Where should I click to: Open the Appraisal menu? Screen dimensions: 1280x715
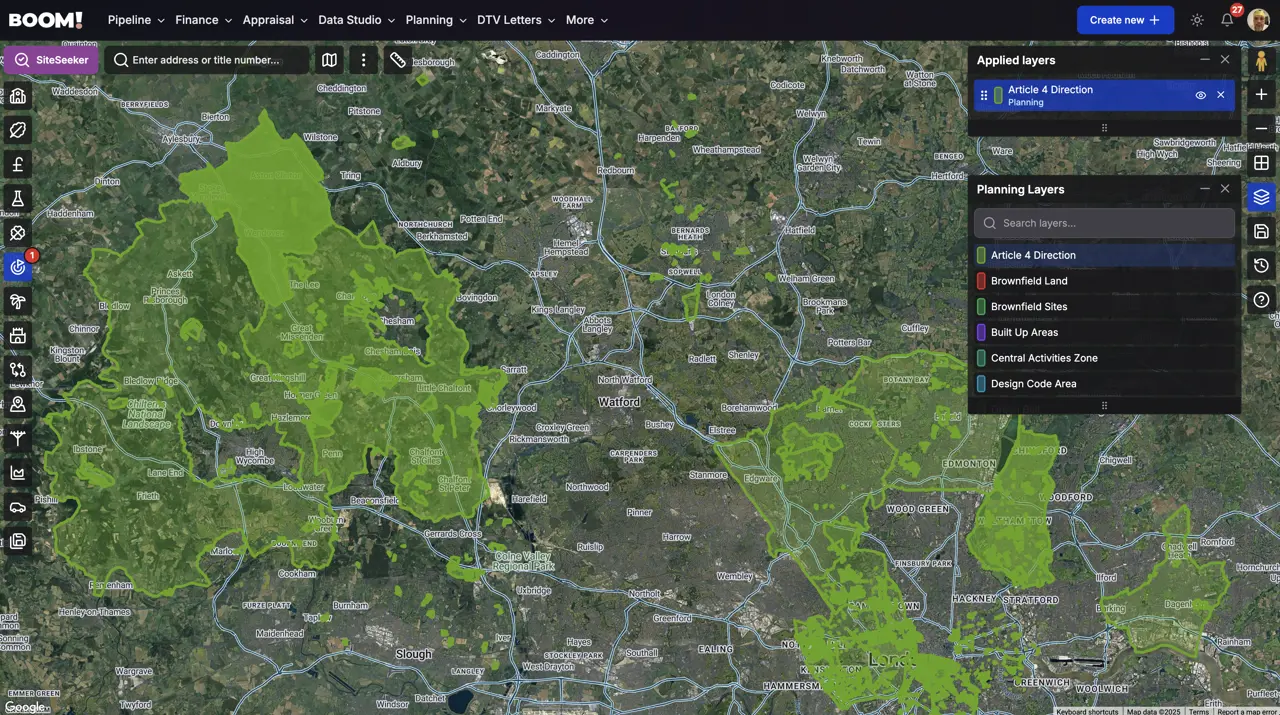[275, 20]
